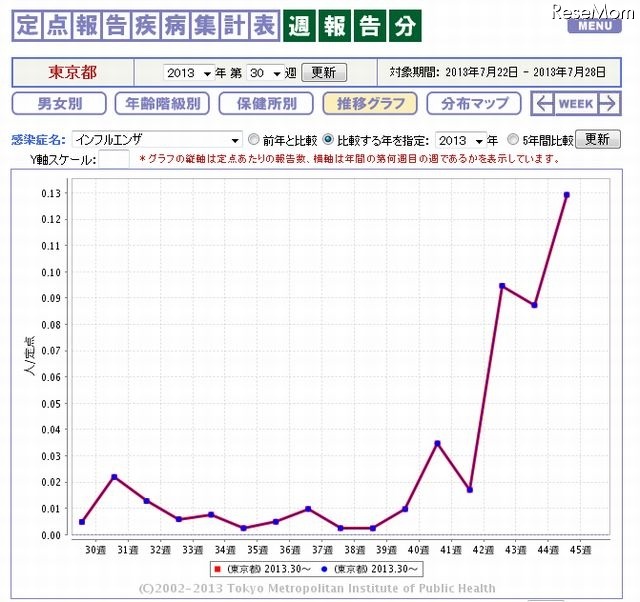Open the comparison year dropdown
The width and height of the screenshot is (640, 602).
click(460, 140)
